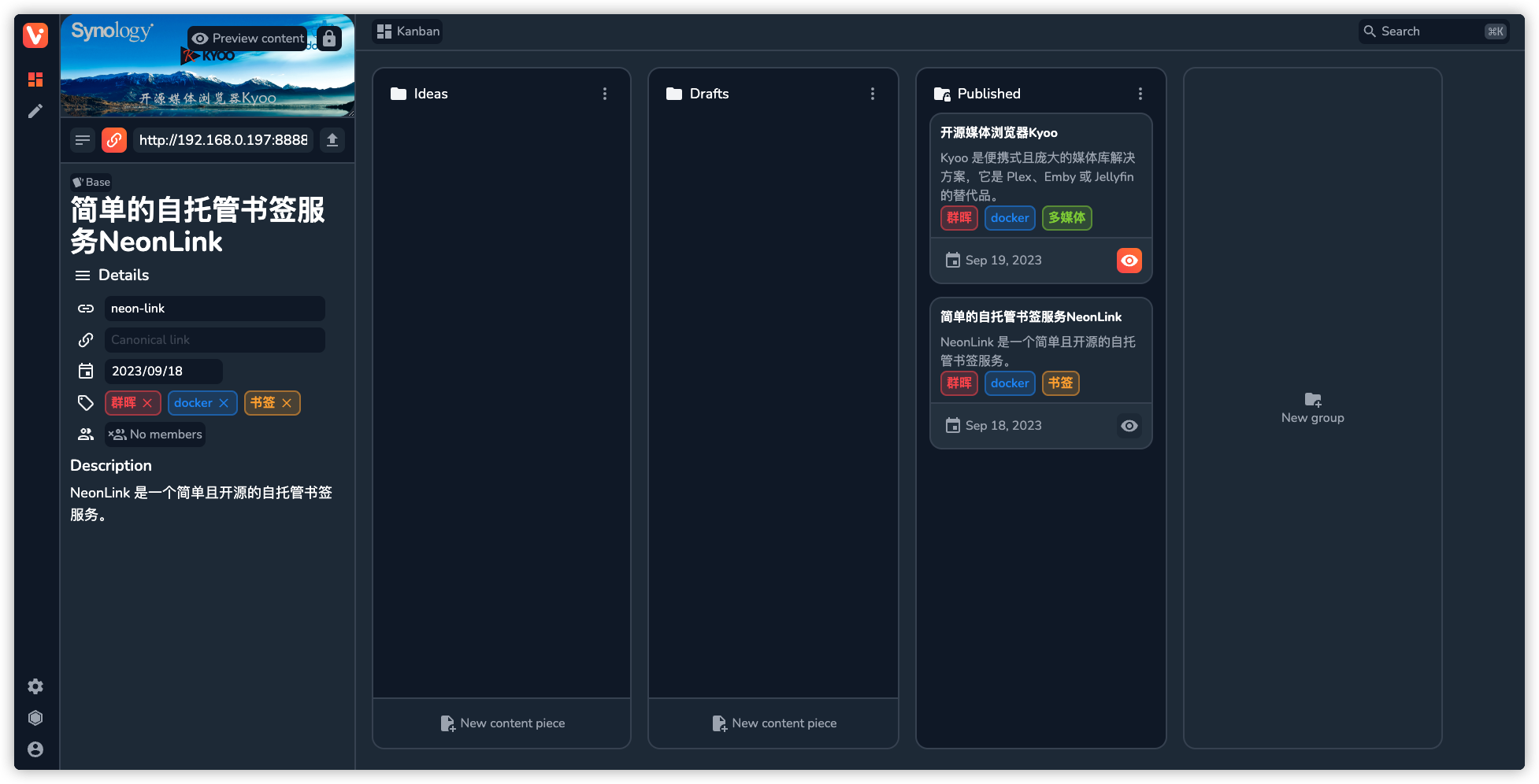Click the Drafts folder icon
1539x784 pixels.
(674, 94)
